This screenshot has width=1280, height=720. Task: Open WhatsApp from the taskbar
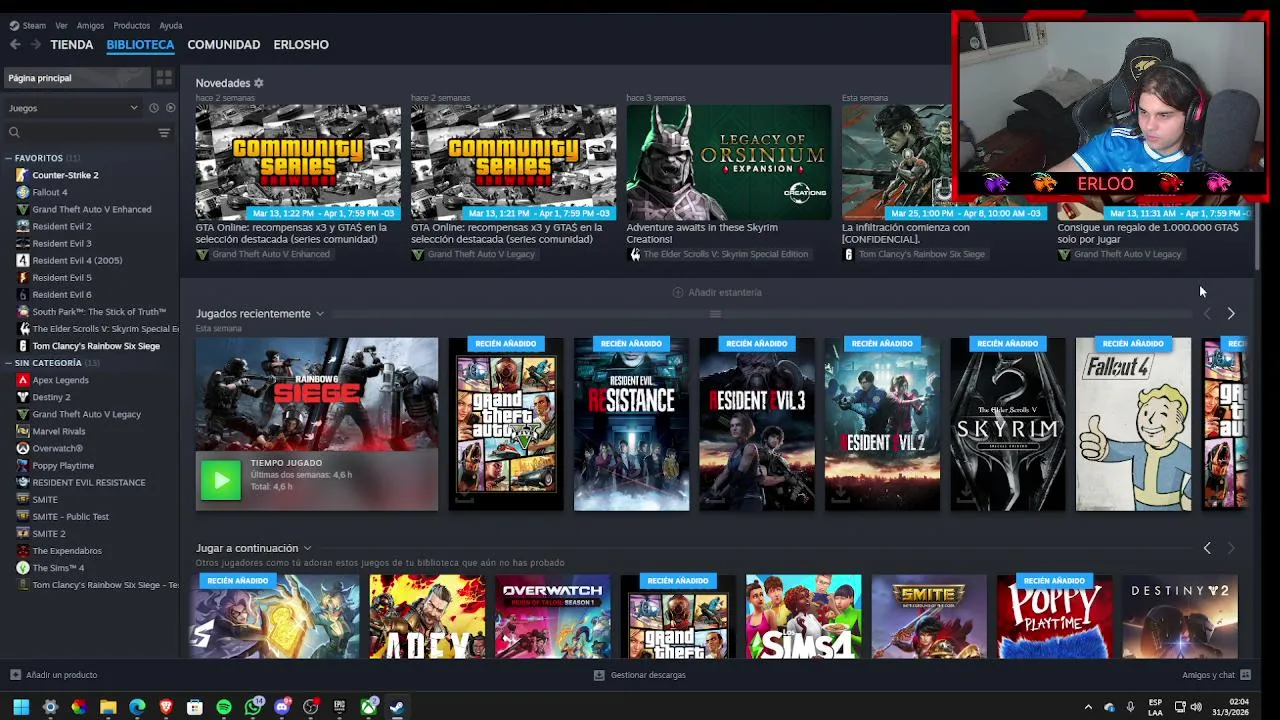coord(253,707)
